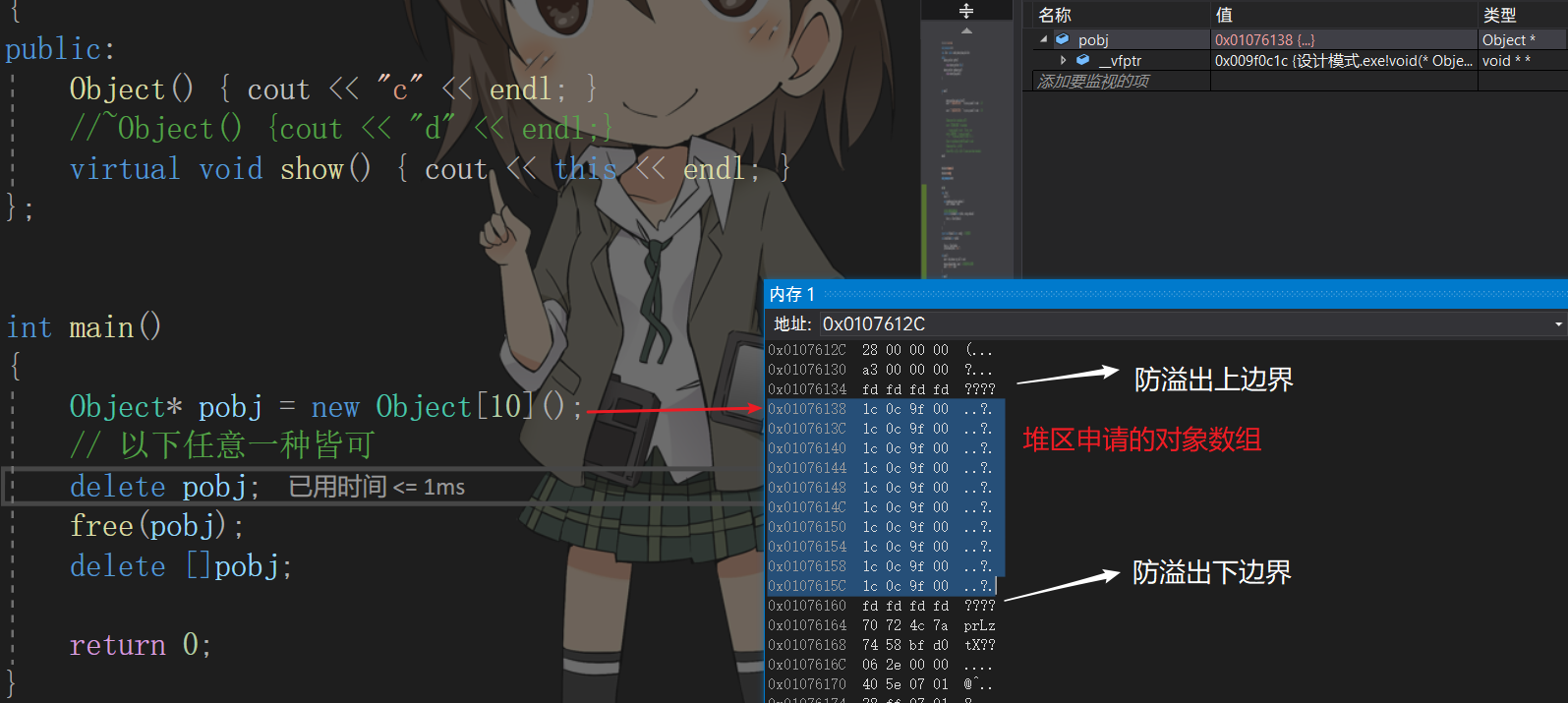This screenshot has height=703, width=1568.
Task: Click the editor split-window handle icon
Action: (x=966, y=11)
